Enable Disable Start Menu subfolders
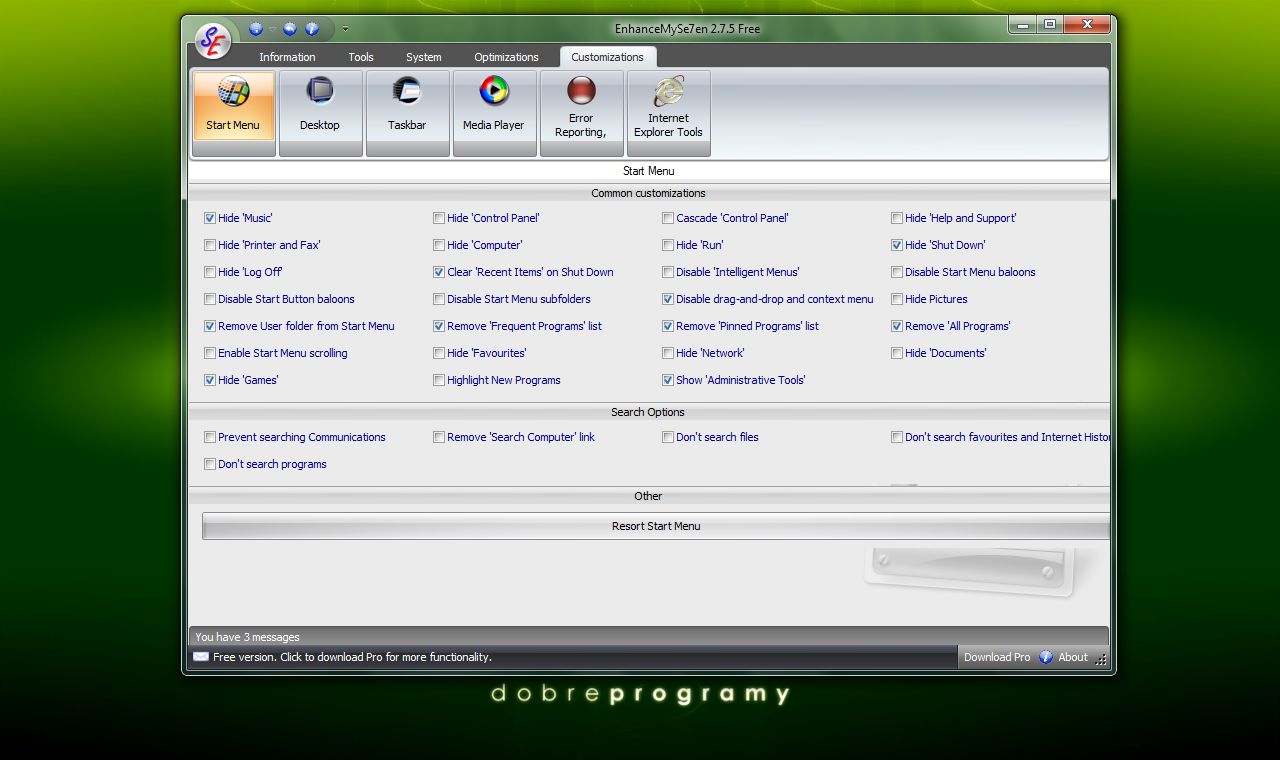The image size is (1280, 760). coord(439,299)
